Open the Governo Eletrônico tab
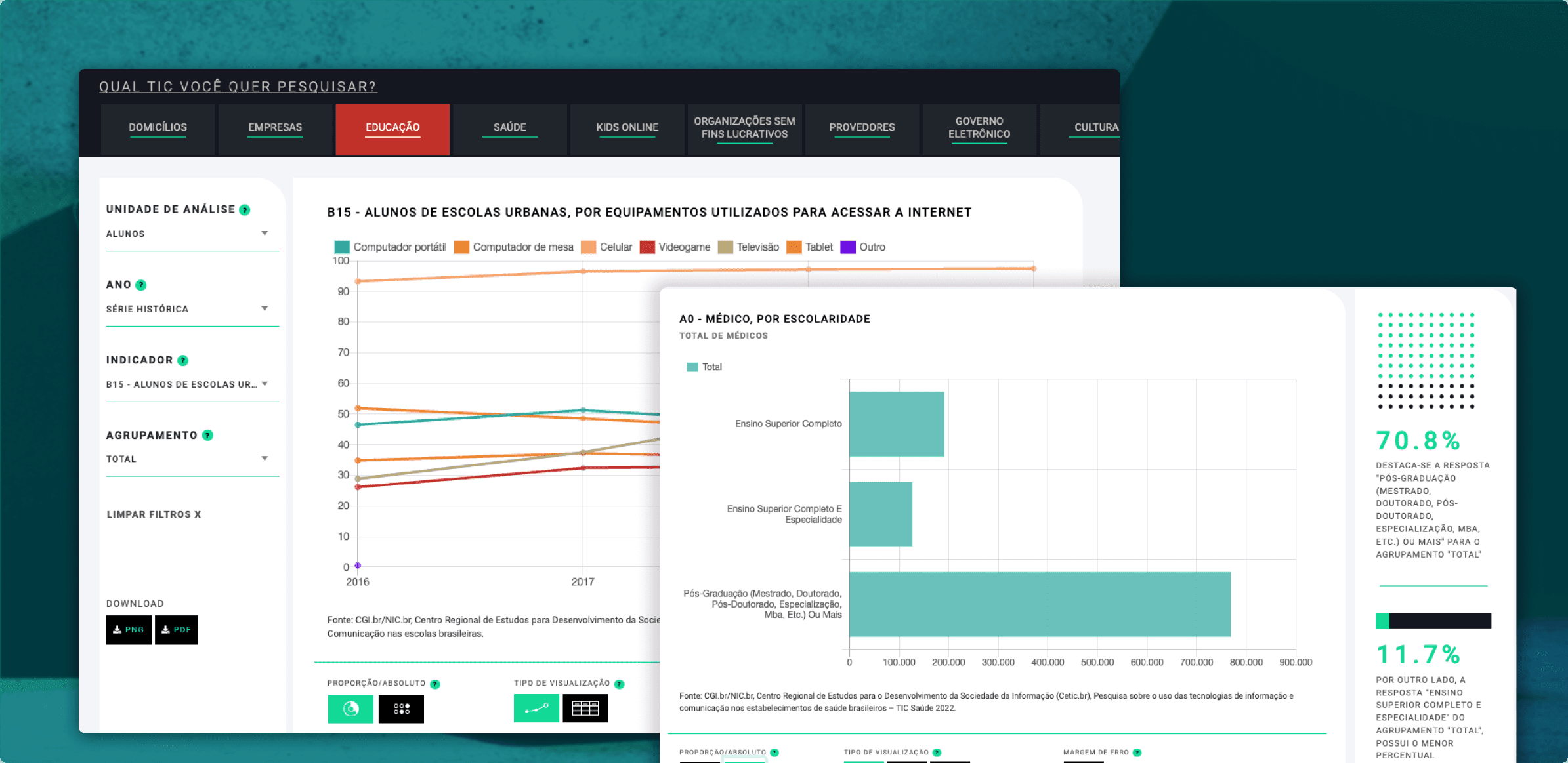 pos(979,129)
